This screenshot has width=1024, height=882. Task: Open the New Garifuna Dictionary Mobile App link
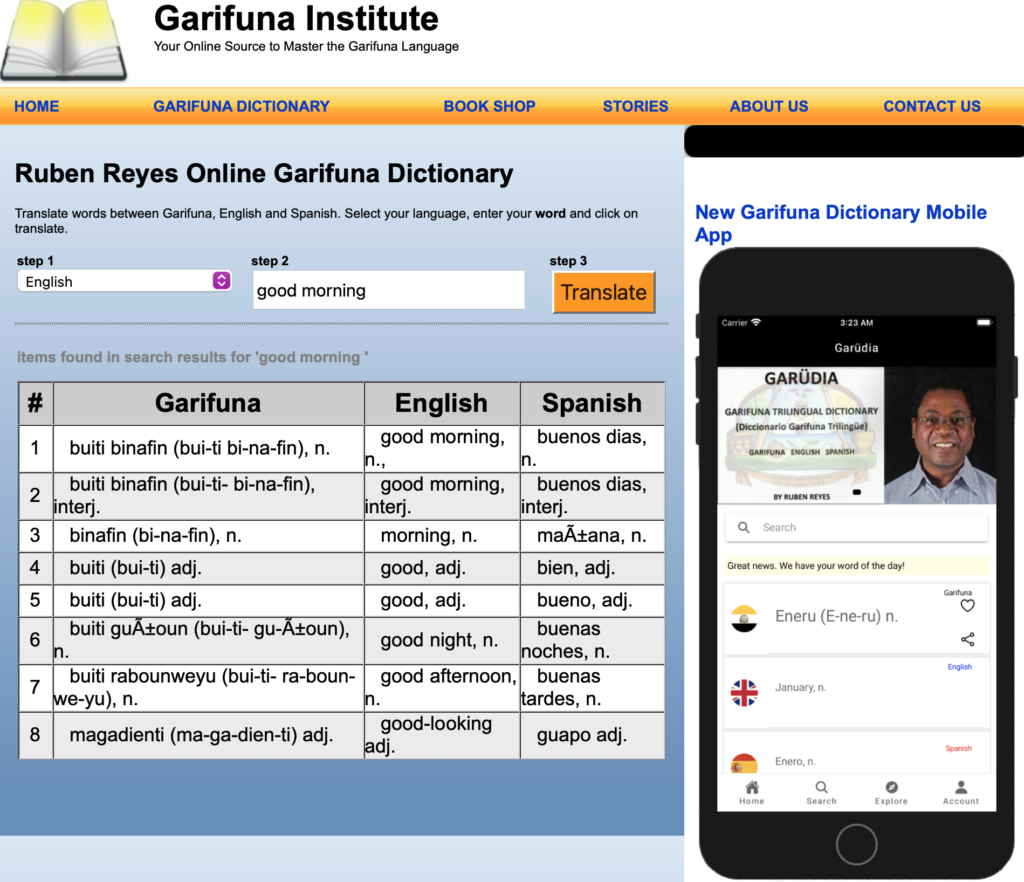840,223
